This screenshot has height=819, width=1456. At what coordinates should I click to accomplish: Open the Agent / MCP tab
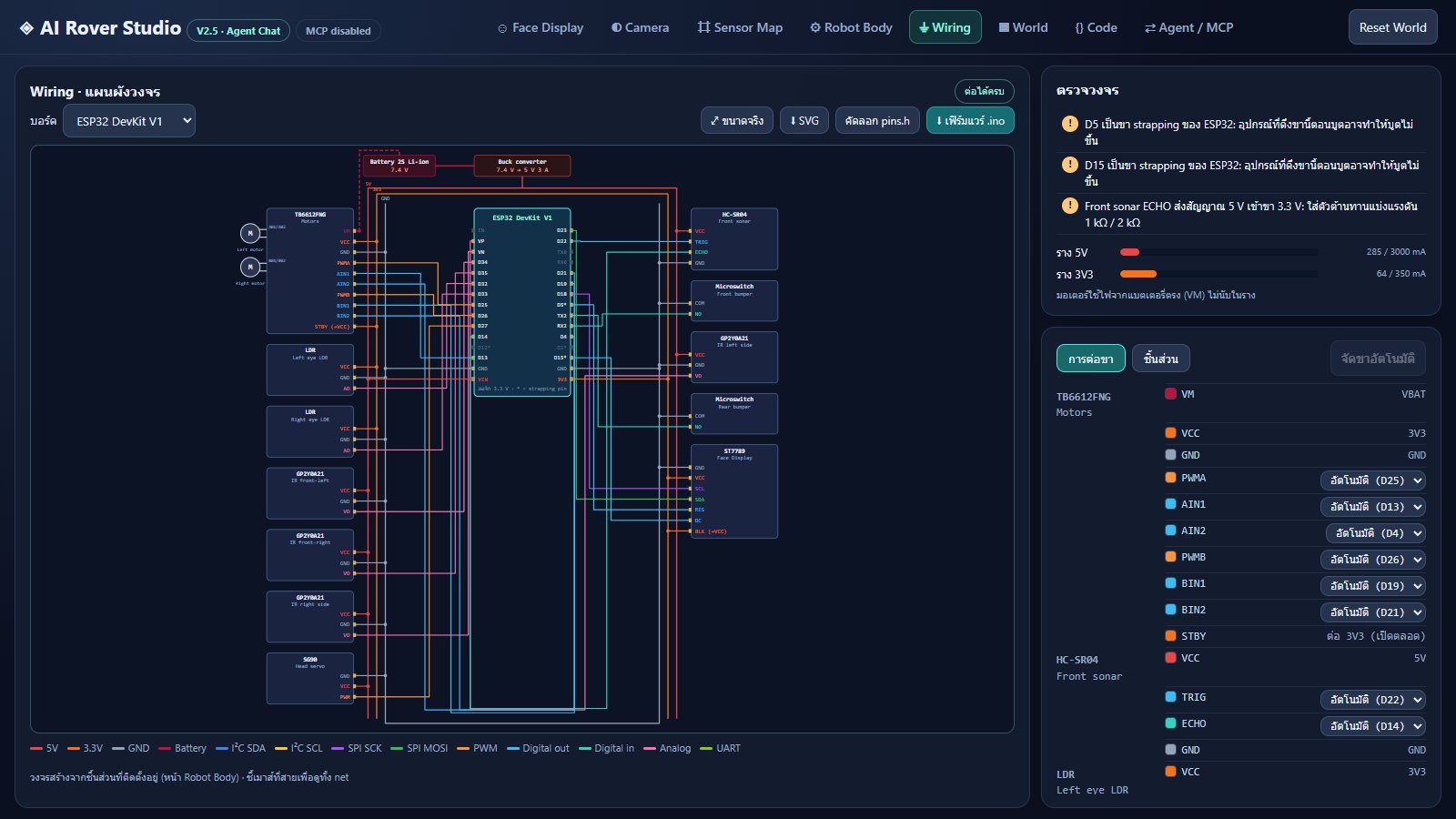[1188, 27]
